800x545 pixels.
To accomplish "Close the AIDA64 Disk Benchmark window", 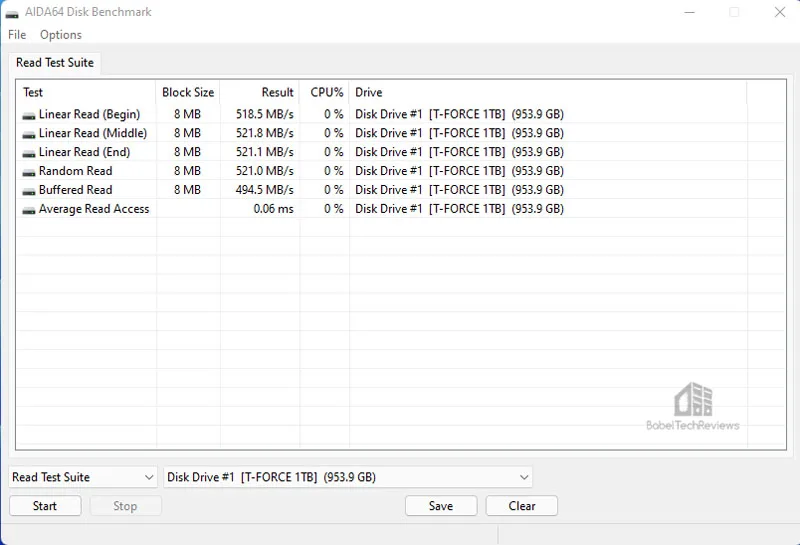I will (780, 12).
